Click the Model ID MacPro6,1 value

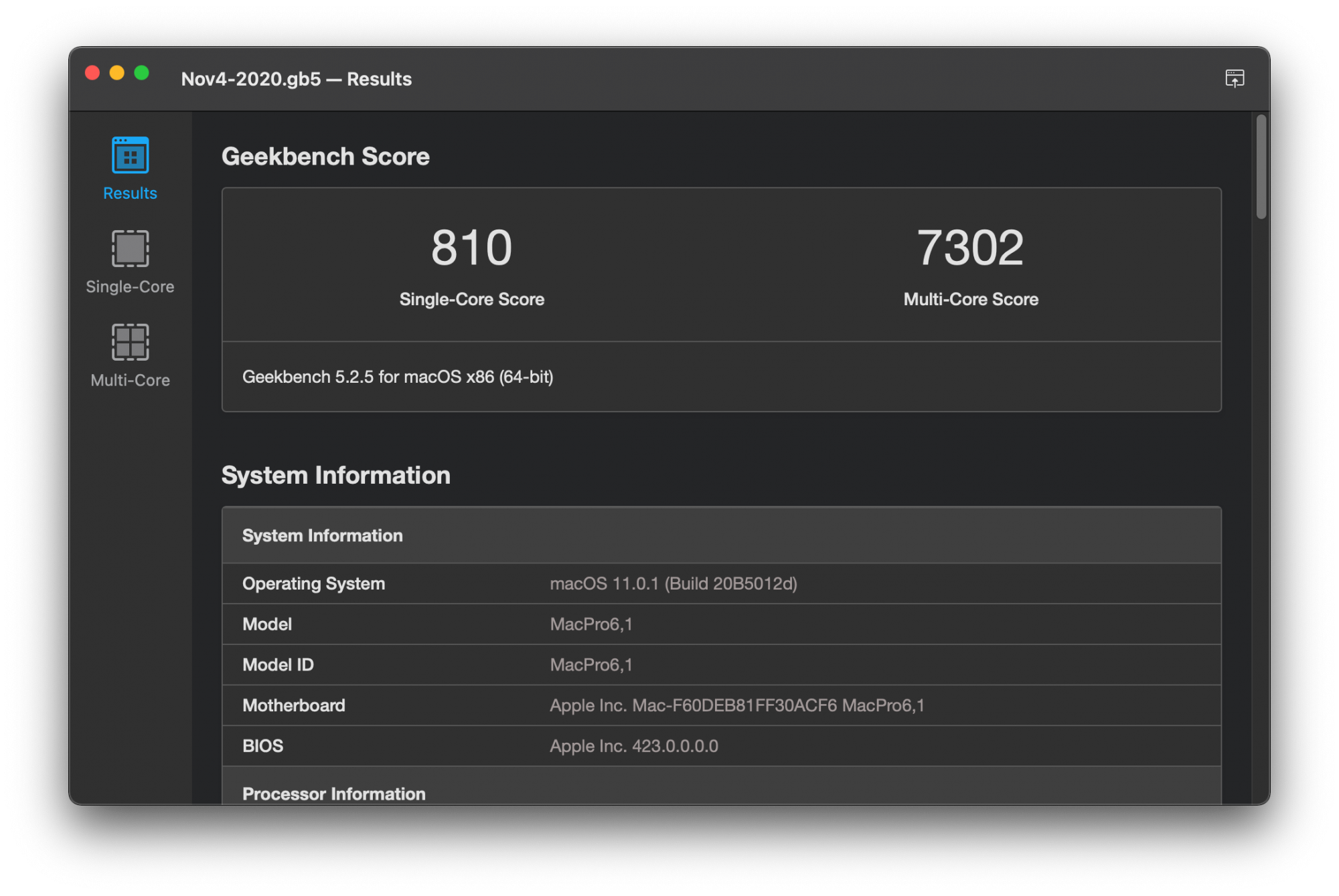coord(590,665)
